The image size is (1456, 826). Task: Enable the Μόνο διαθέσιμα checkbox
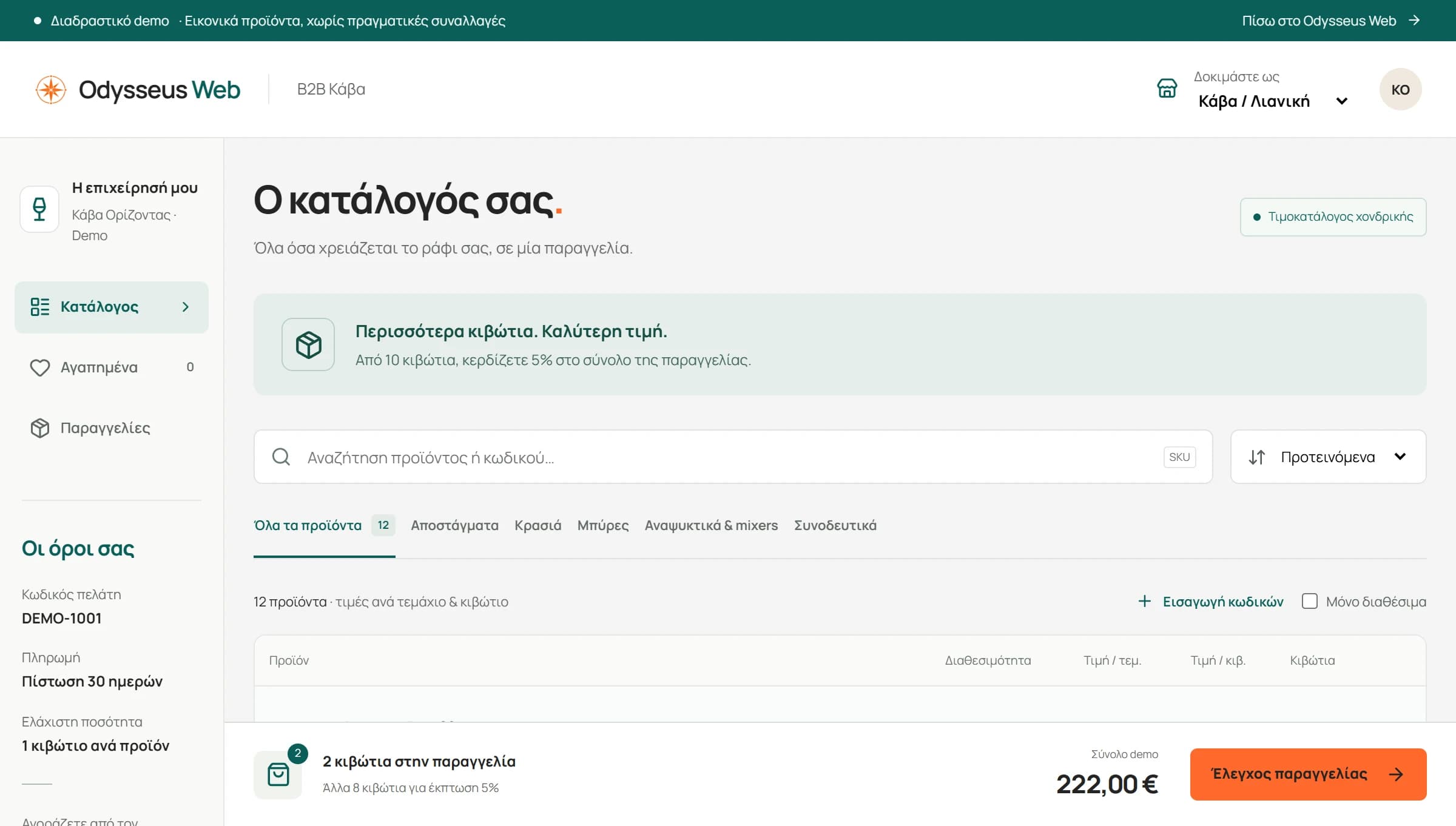(x=1309, y=601)
